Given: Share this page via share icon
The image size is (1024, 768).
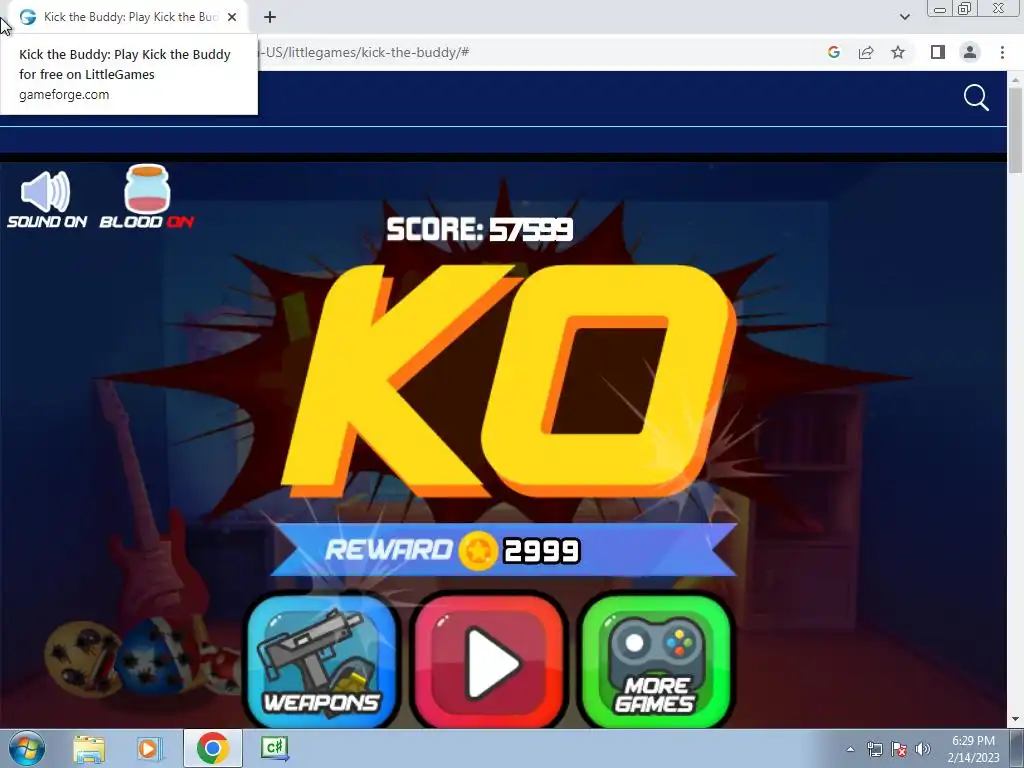Looking at the screenshot, I should (x=866, y=52).
